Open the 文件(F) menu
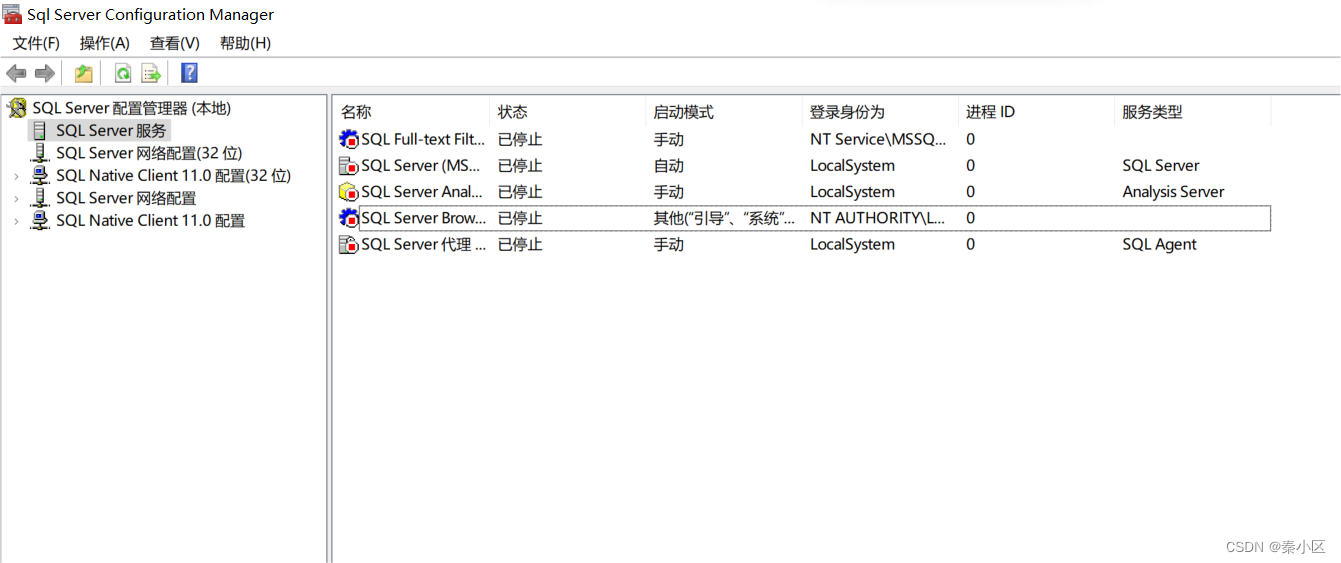 [36, 43]
